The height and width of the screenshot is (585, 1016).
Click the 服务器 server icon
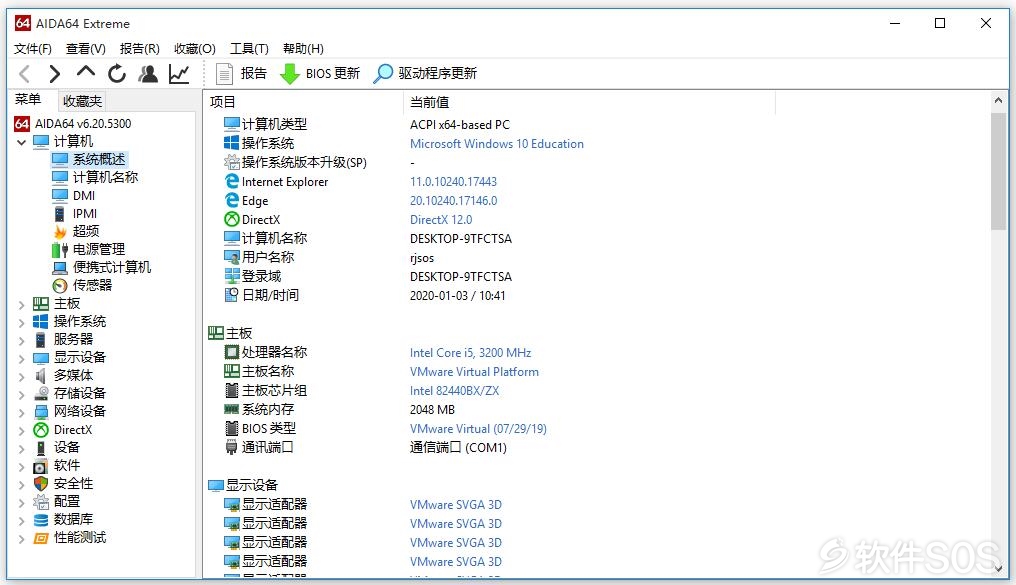[41, 339]
